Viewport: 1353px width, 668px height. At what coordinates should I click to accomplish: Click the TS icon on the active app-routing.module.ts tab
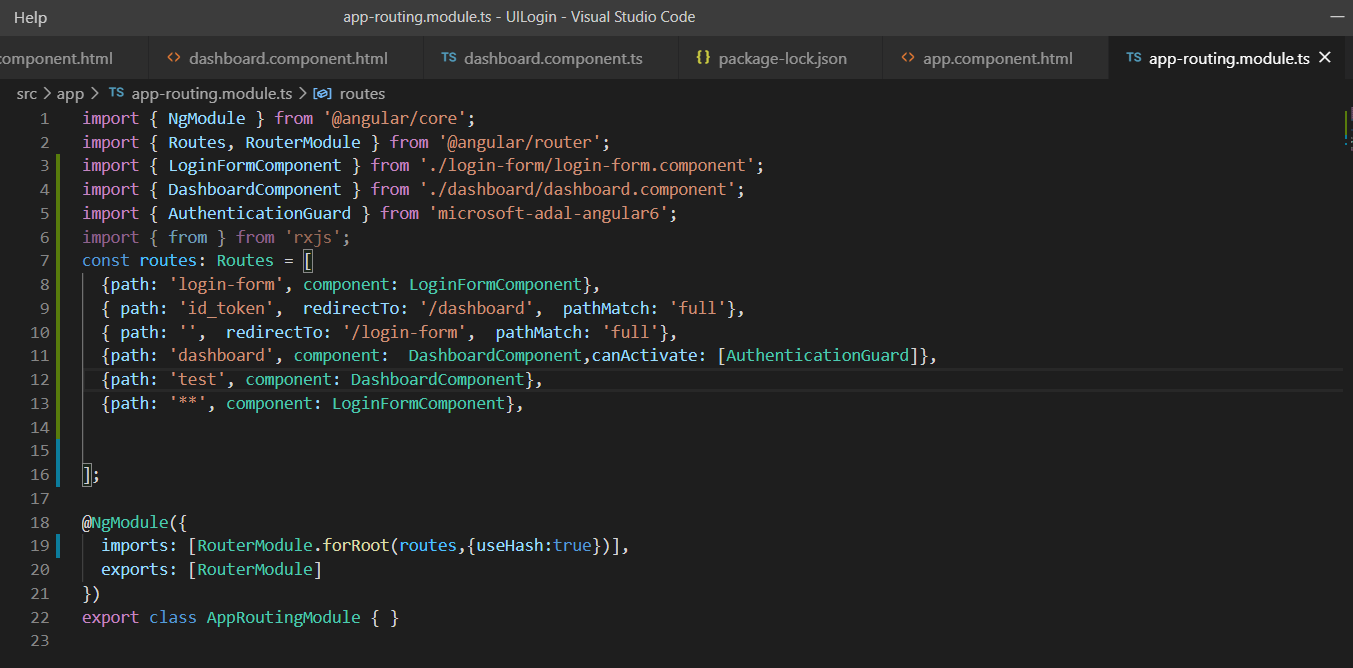click(1131, 57)
